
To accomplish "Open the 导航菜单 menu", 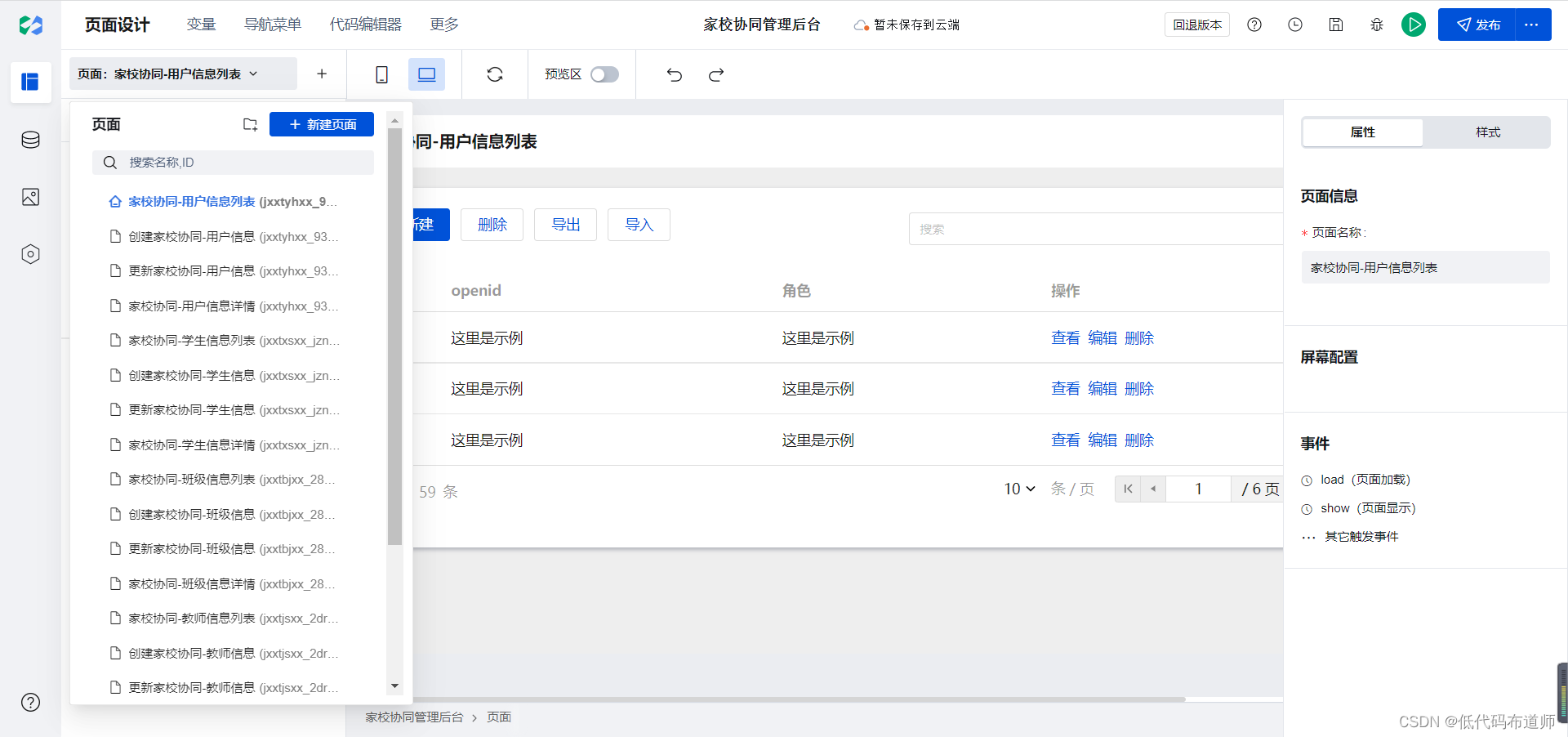I will (x=273, y=25).
